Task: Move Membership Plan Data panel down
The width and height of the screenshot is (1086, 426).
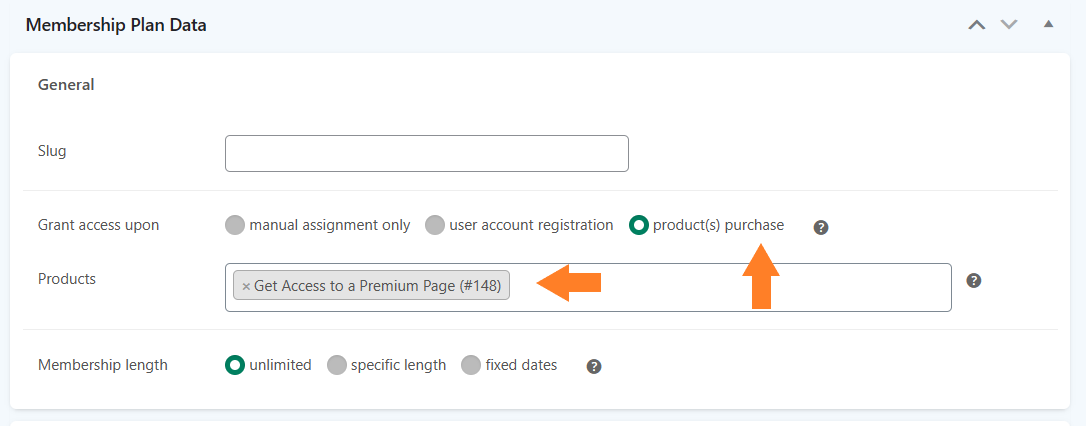Action: pos(1009,25)
